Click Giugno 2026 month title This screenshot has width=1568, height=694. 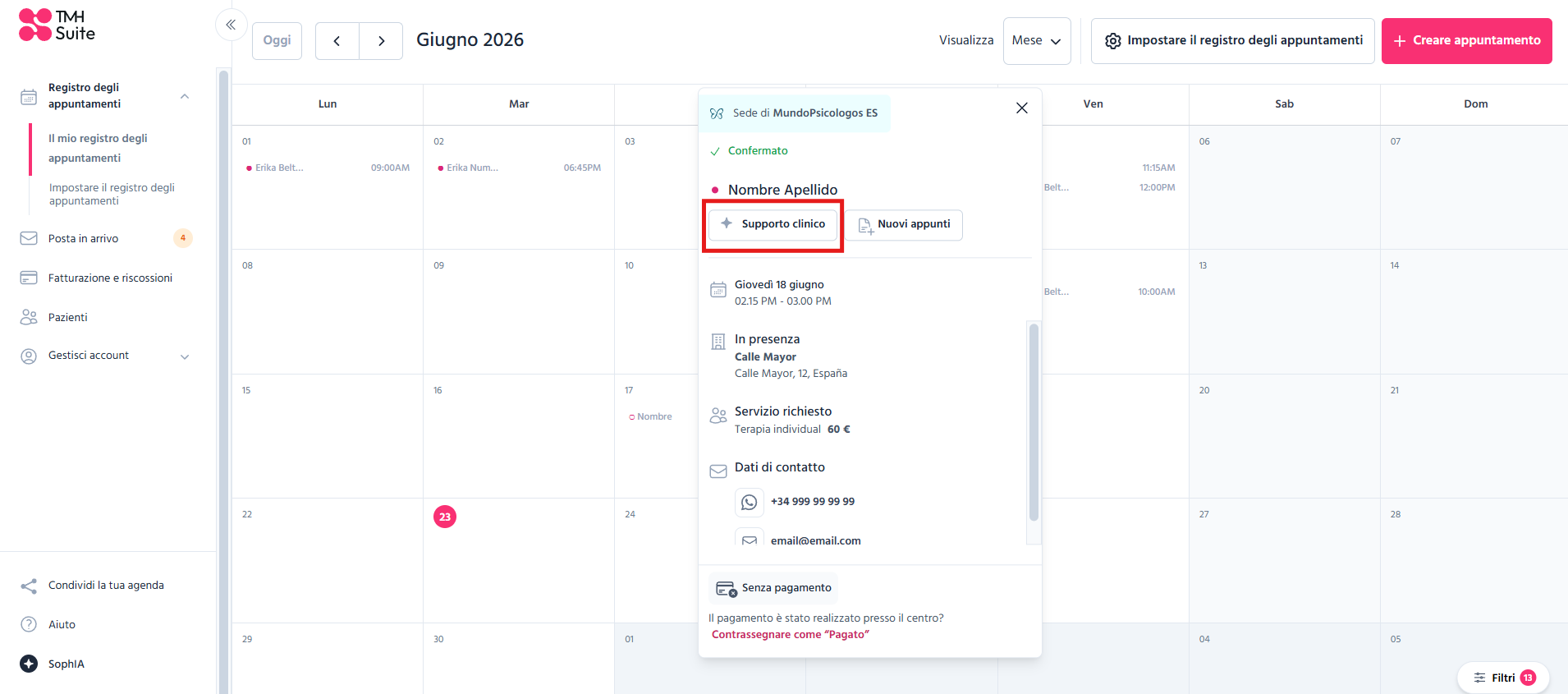pyautogui.click(x=470, y=40)
